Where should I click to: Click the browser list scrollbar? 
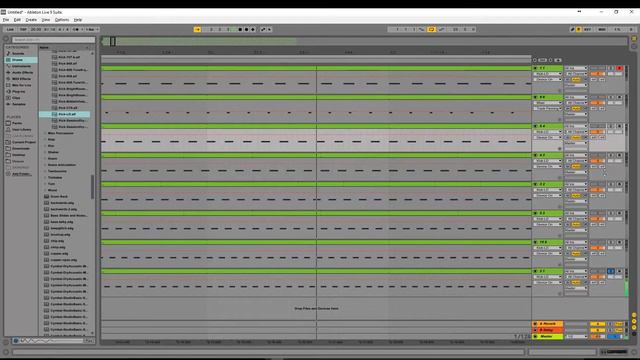click(x=93, y=187)
